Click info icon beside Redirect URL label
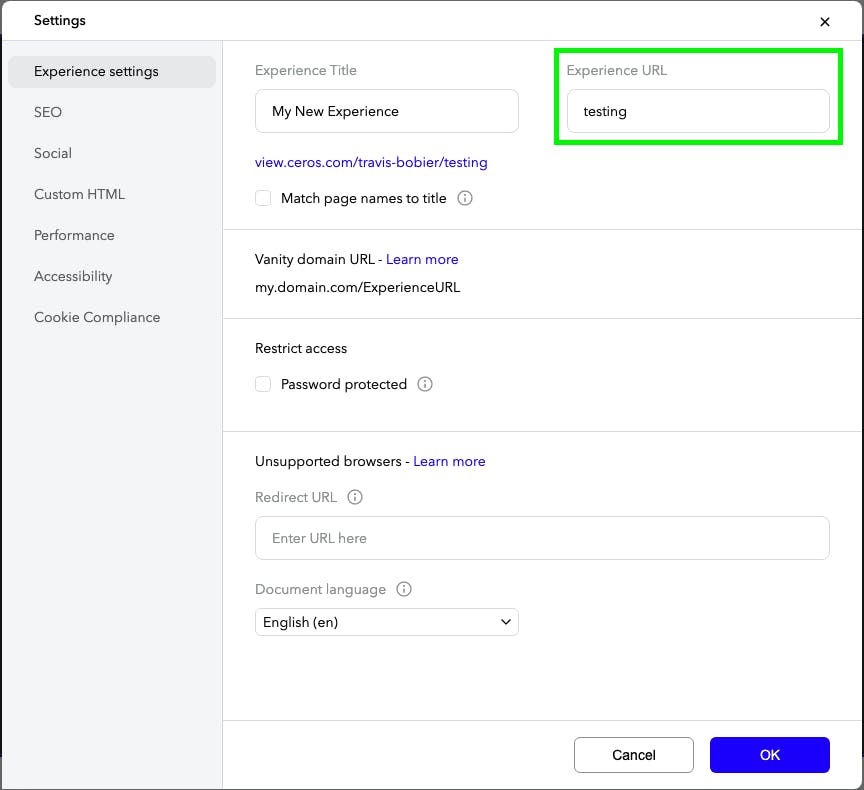Viewport: 864px width, 790px height. [355, 497]
